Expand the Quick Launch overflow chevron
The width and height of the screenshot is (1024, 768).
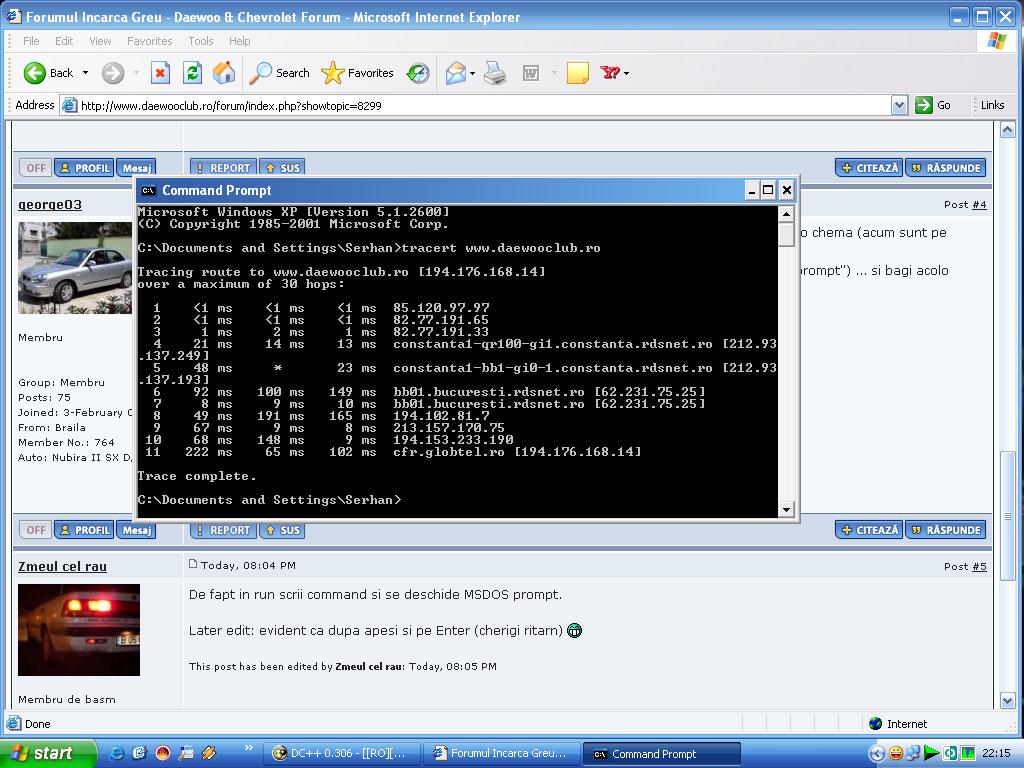click(248, 748)
